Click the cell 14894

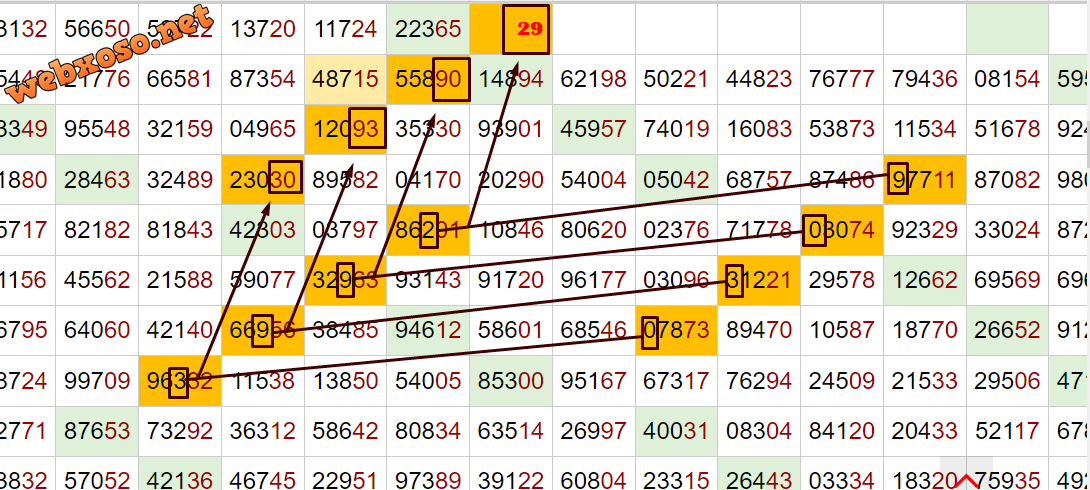point(511,79)
